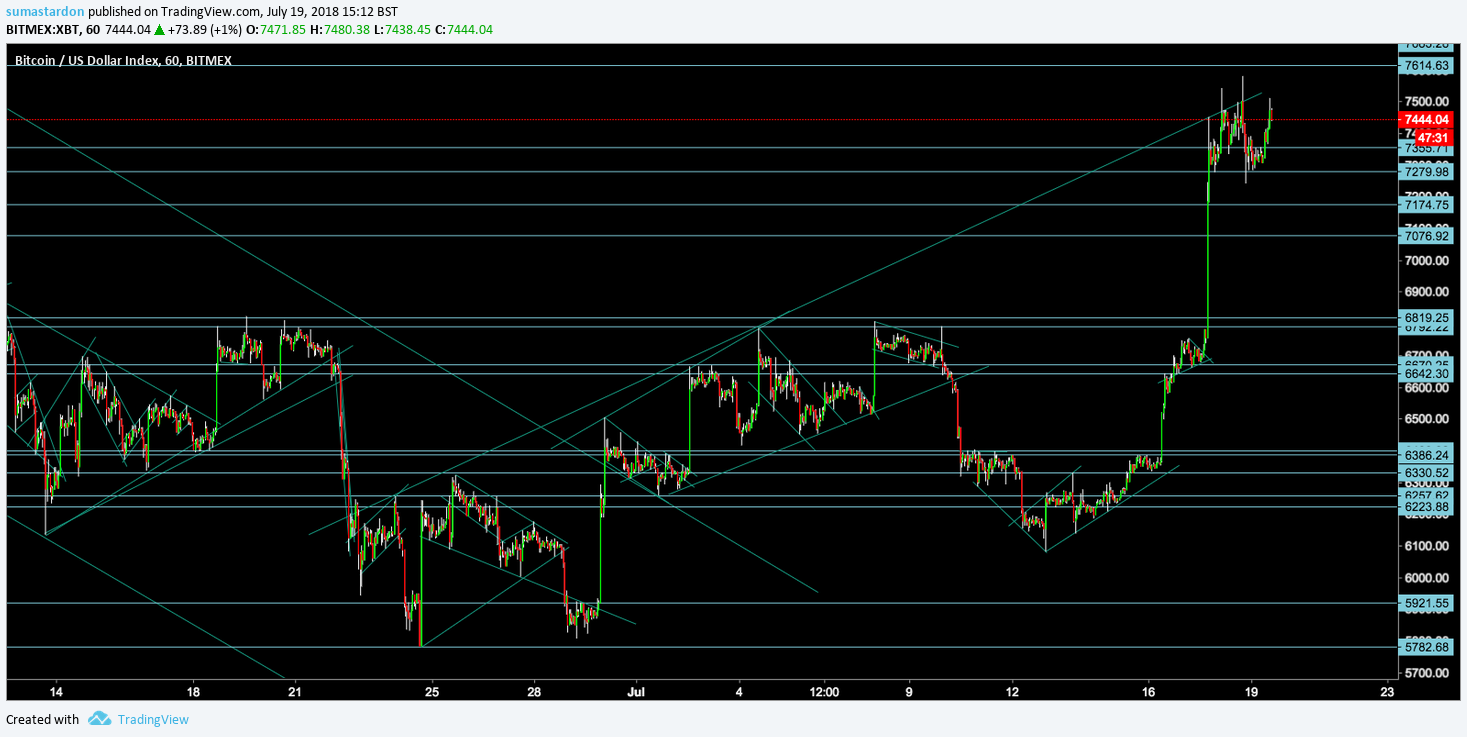
Task: Select the 7076.92 price level label
Action: 1426,236
